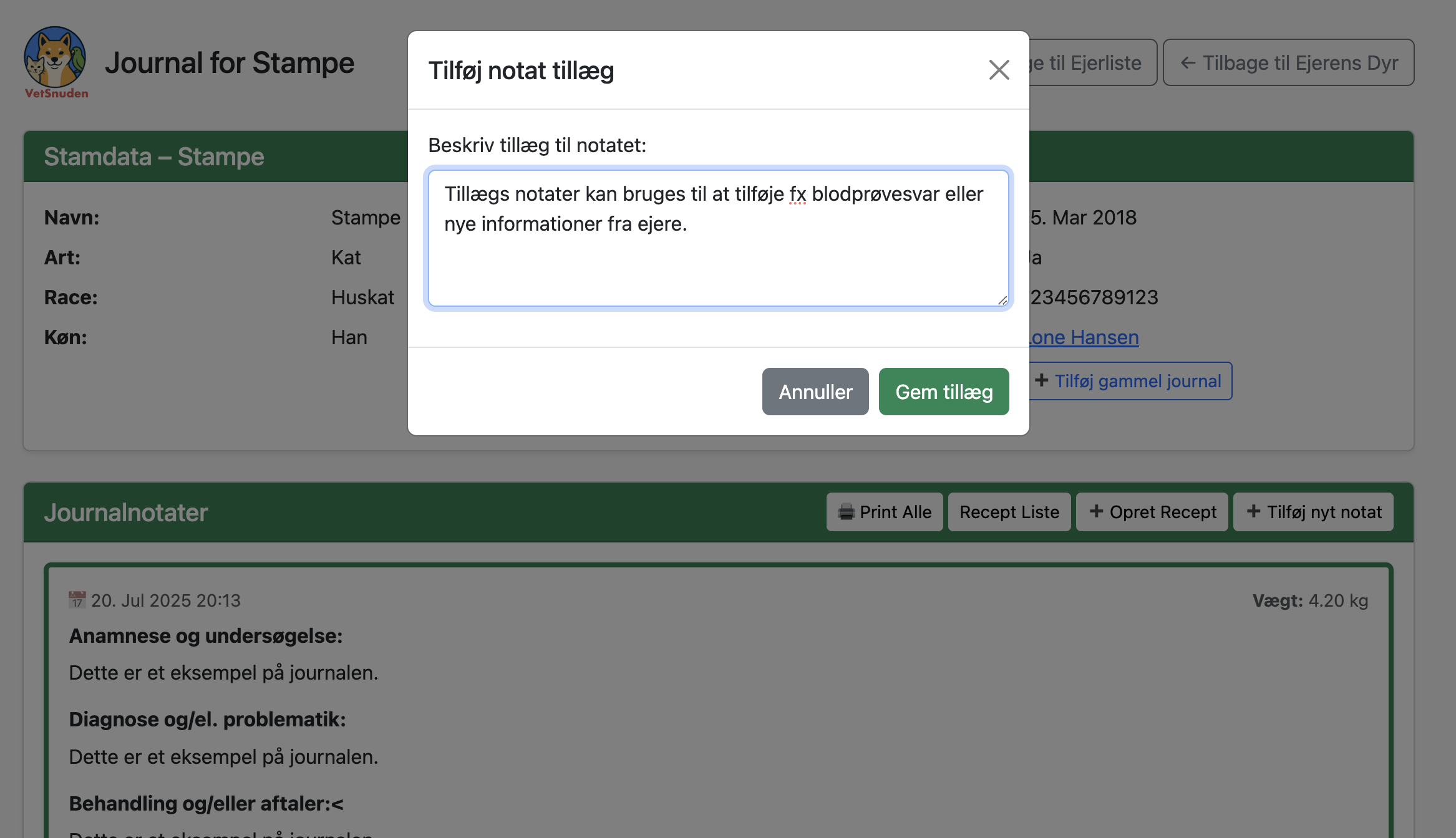
Task: Click Annuller to cancel the note addendum
Action: coord(815,392)
